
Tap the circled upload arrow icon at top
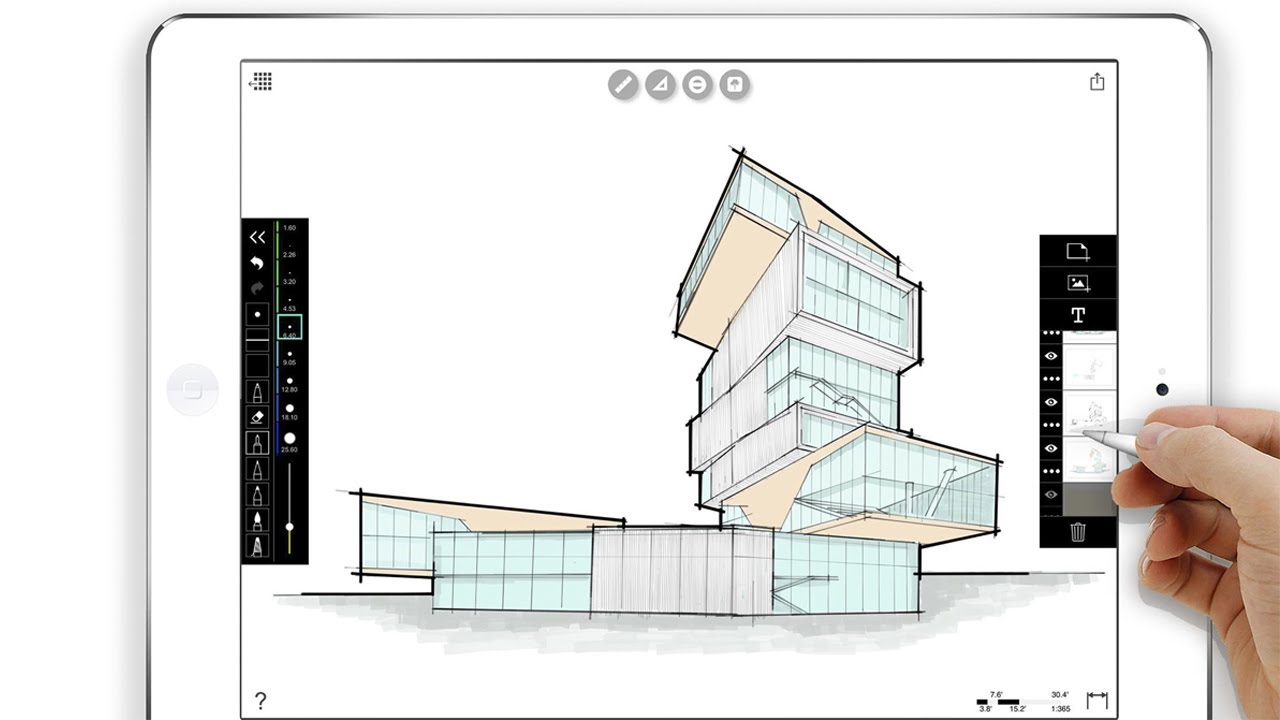point(735,84)
